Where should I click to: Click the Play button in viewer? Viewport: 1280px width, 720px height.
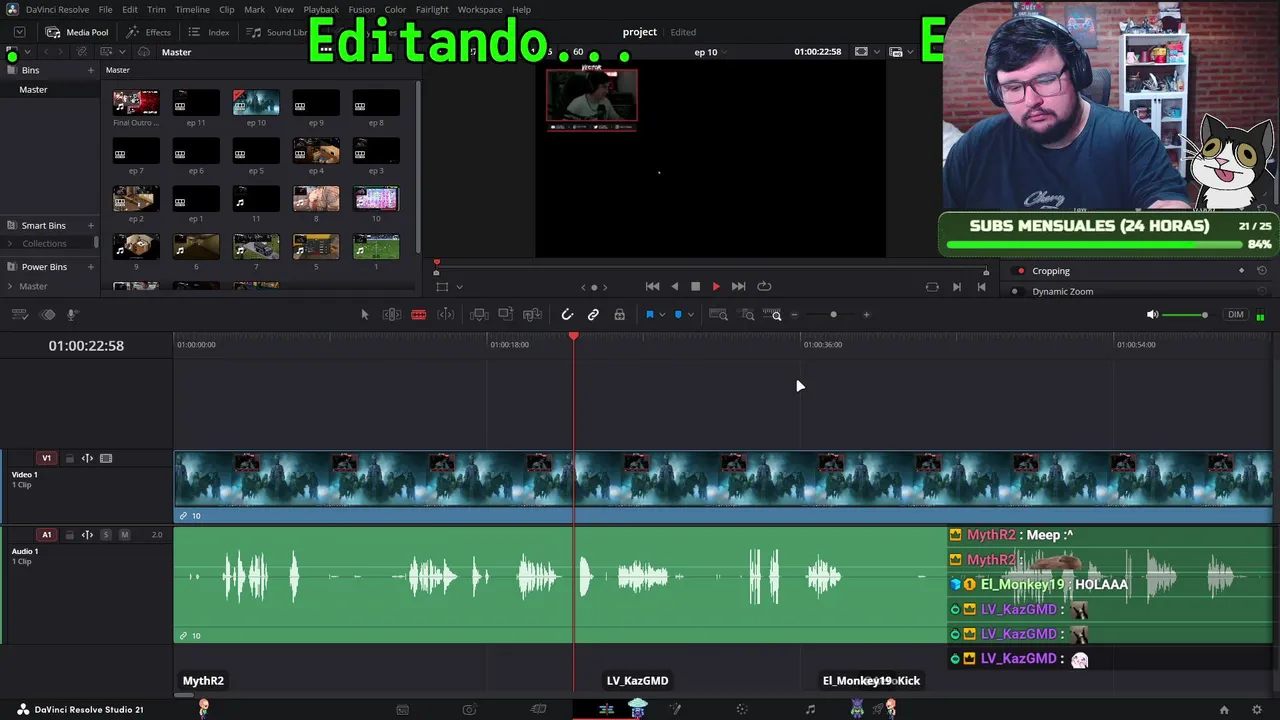point(716,287)
